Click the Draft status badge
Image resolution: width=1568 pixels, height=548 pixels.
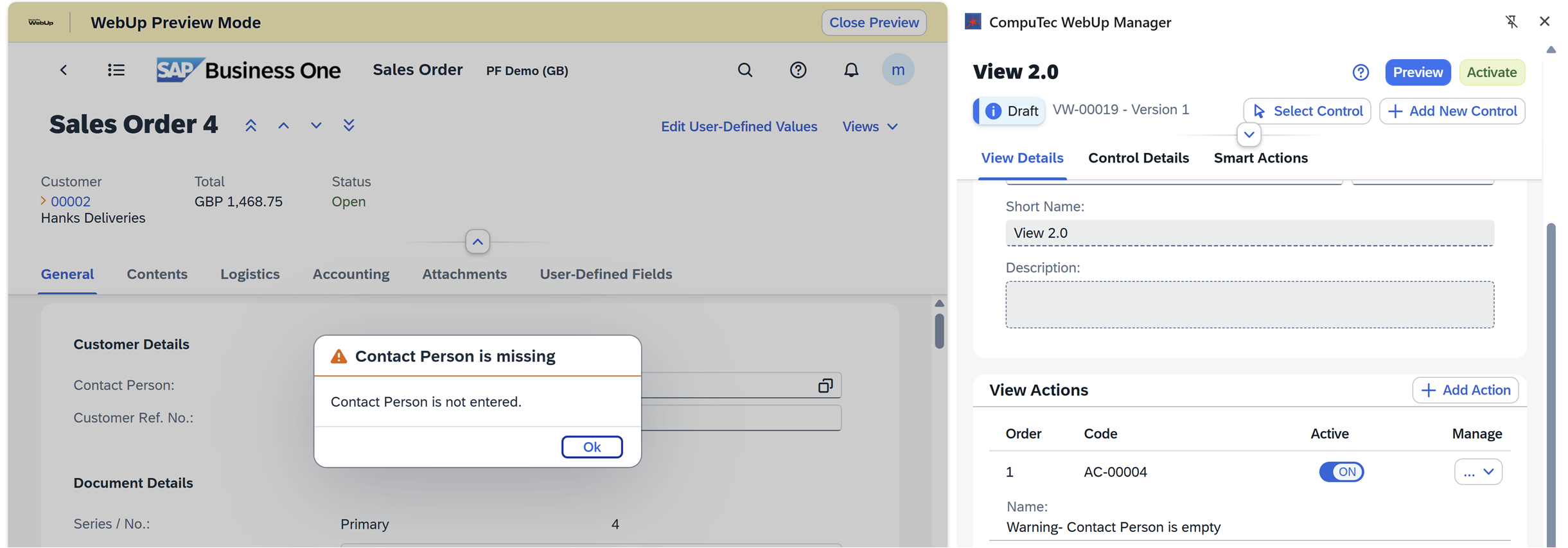tap(1010, 111)
